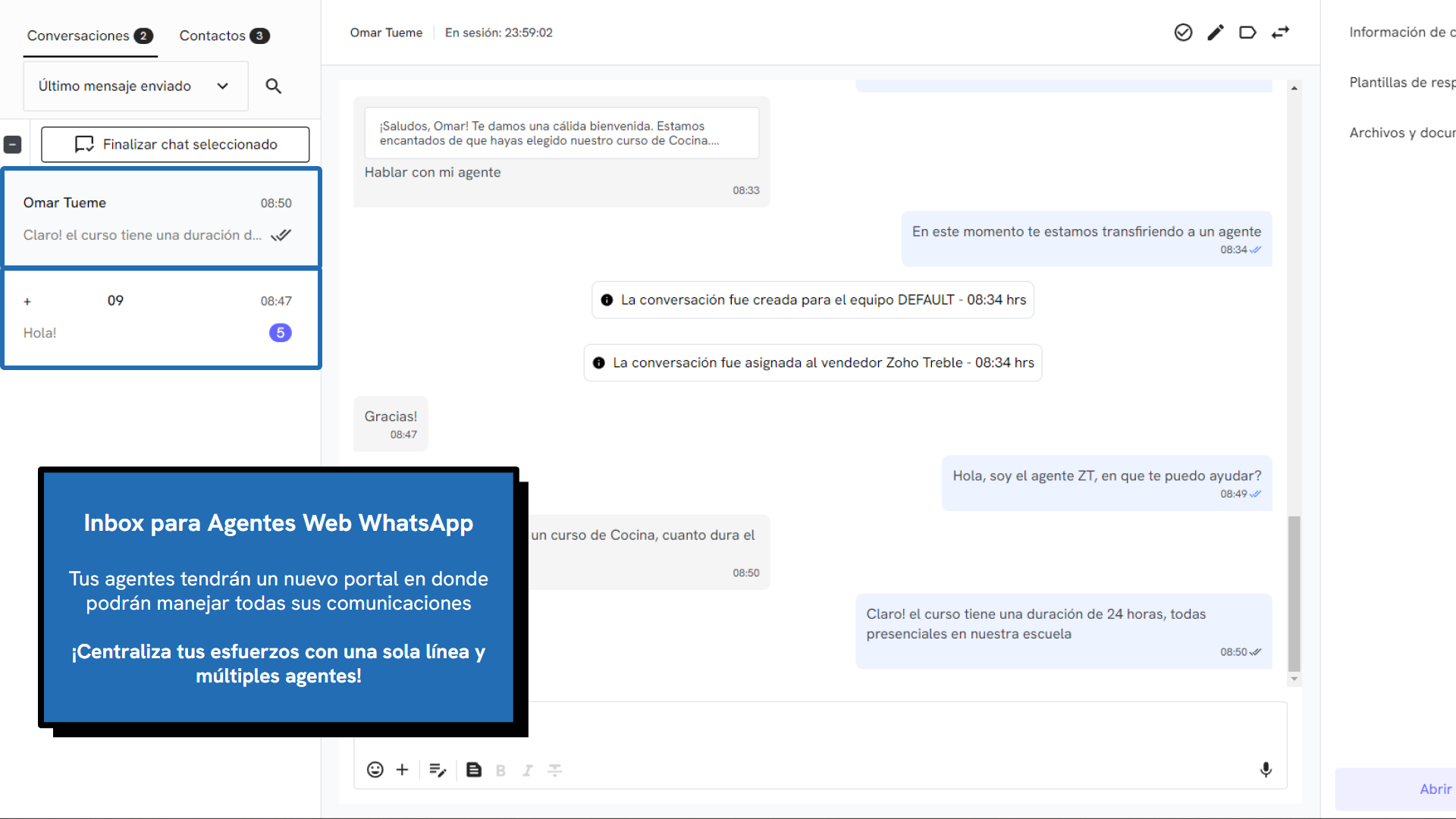Click the label tag icon in header

click(1247, 33)
